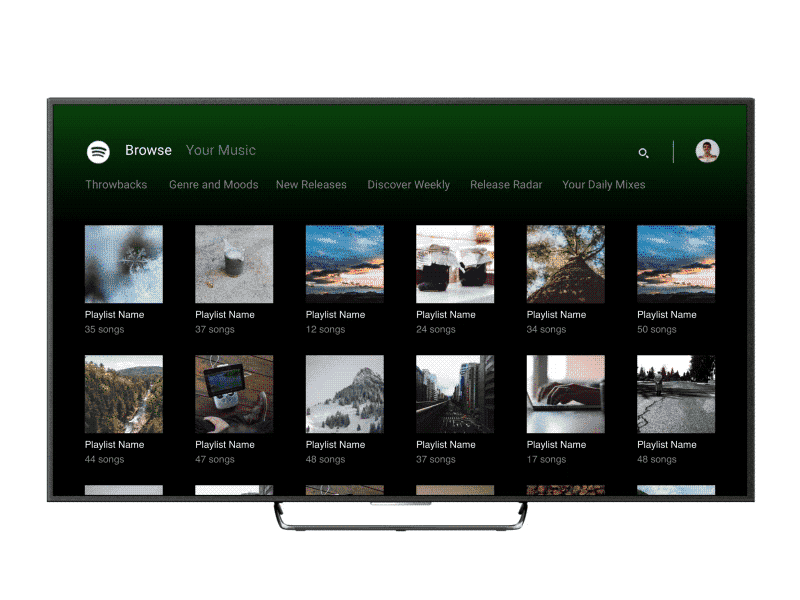Switch to the Your Music tab
Image resolution: width=800 pixels, height=600 pixels.
pos(221,151)
